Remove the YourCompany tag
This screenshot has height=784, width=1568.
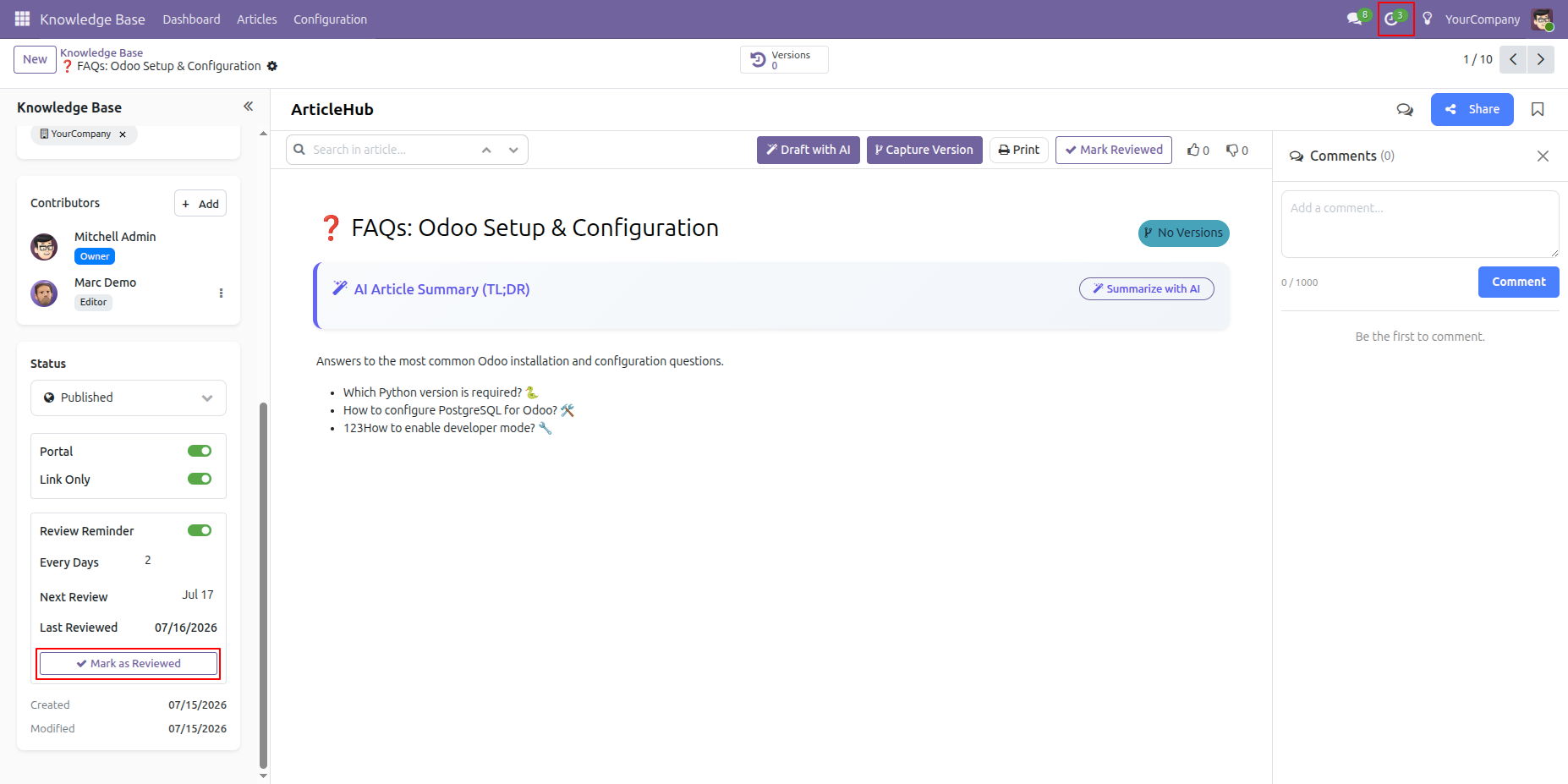[123, 134]
